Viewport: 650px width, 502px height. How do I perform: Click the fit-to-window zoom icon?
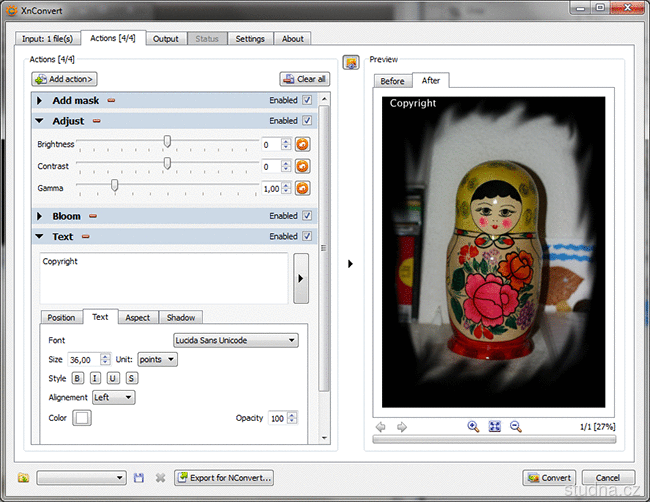tap(494, 427)
